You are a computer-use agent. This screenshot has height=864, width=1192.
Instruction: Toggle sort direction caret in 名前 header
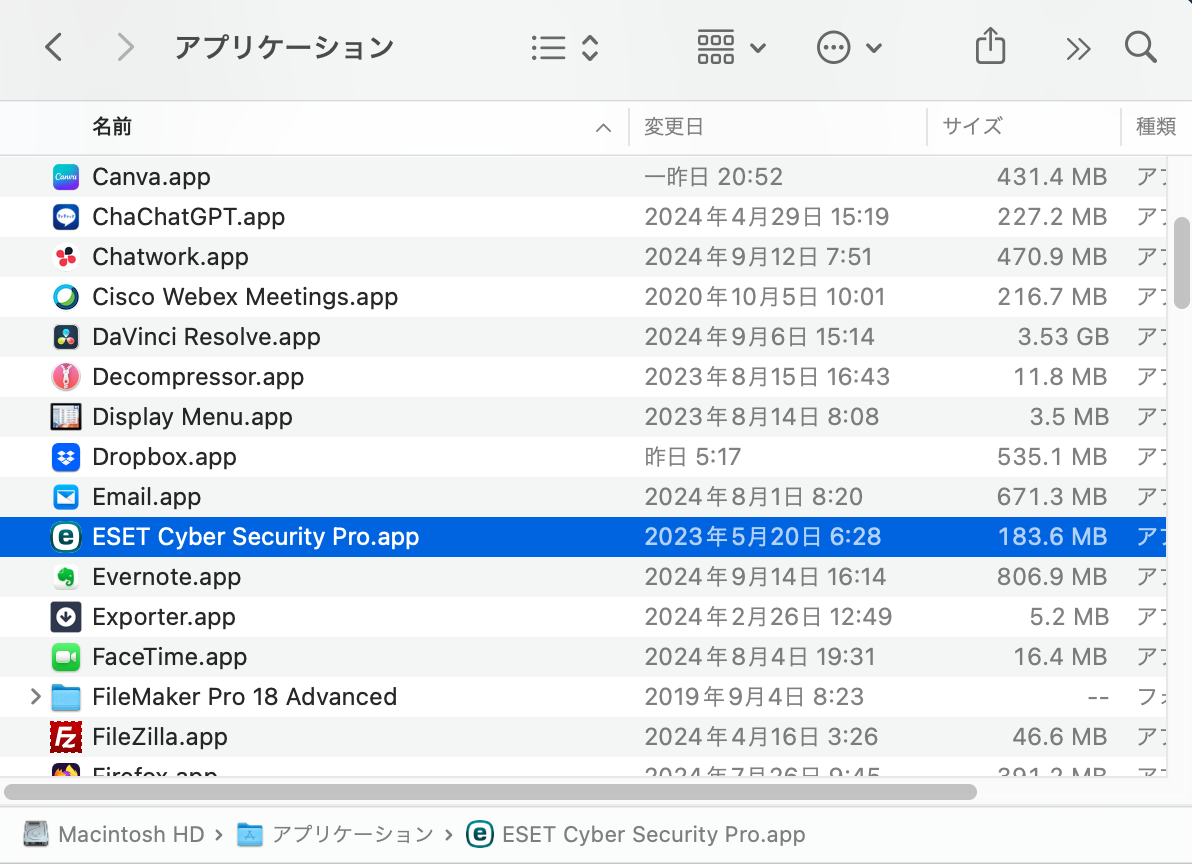[x=603, y=128]
